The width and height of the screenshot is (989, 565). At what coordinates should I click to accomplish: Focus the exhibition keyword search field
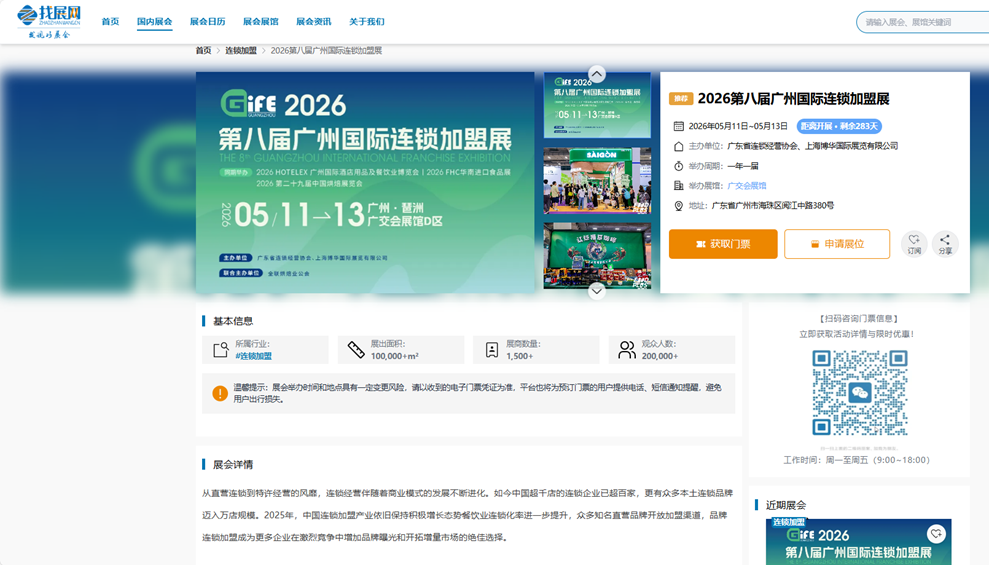tap(923, 22)
